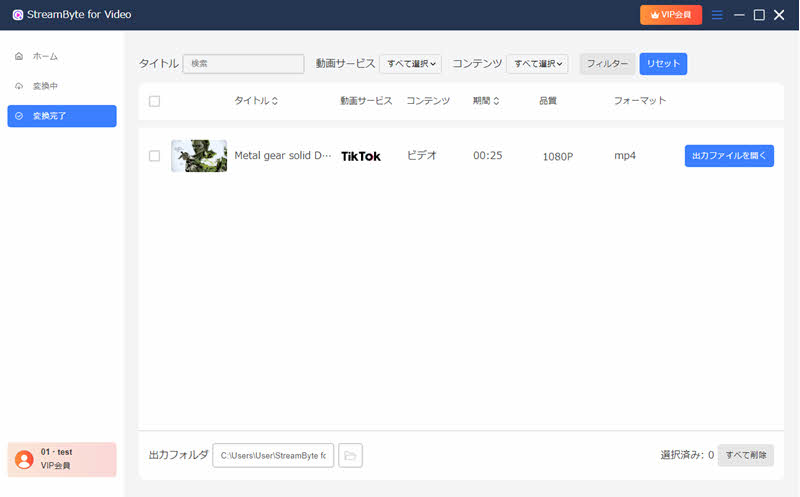Check the Metal gear solid row checkbox
The width and height of the screenshot is (800, 497).
coord(155,156)
